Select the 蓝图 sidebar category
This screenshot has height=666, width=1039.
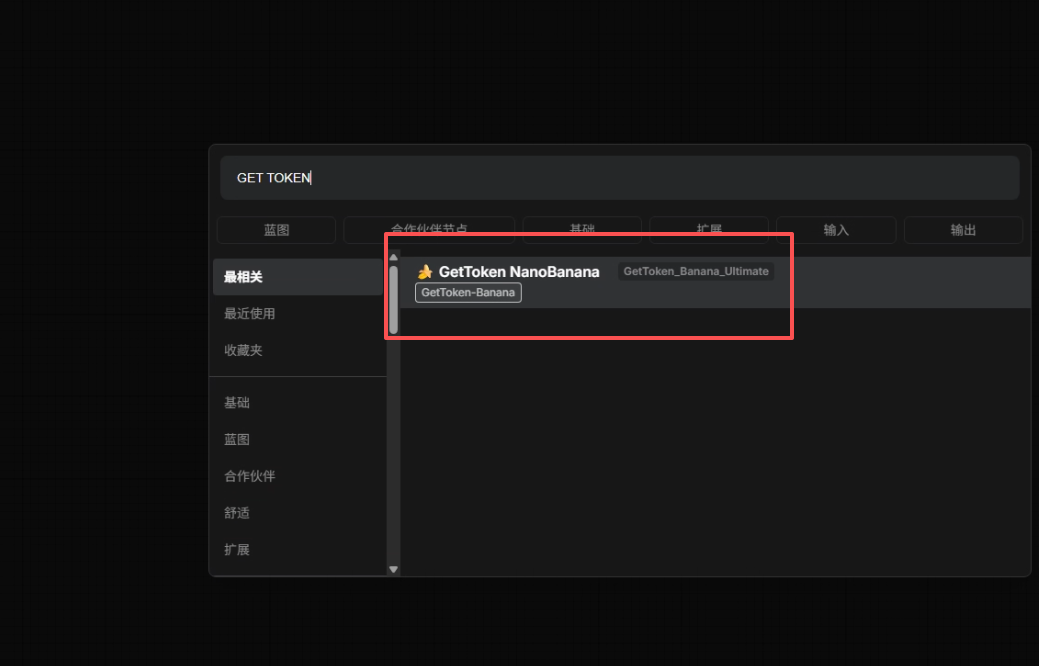236,439
